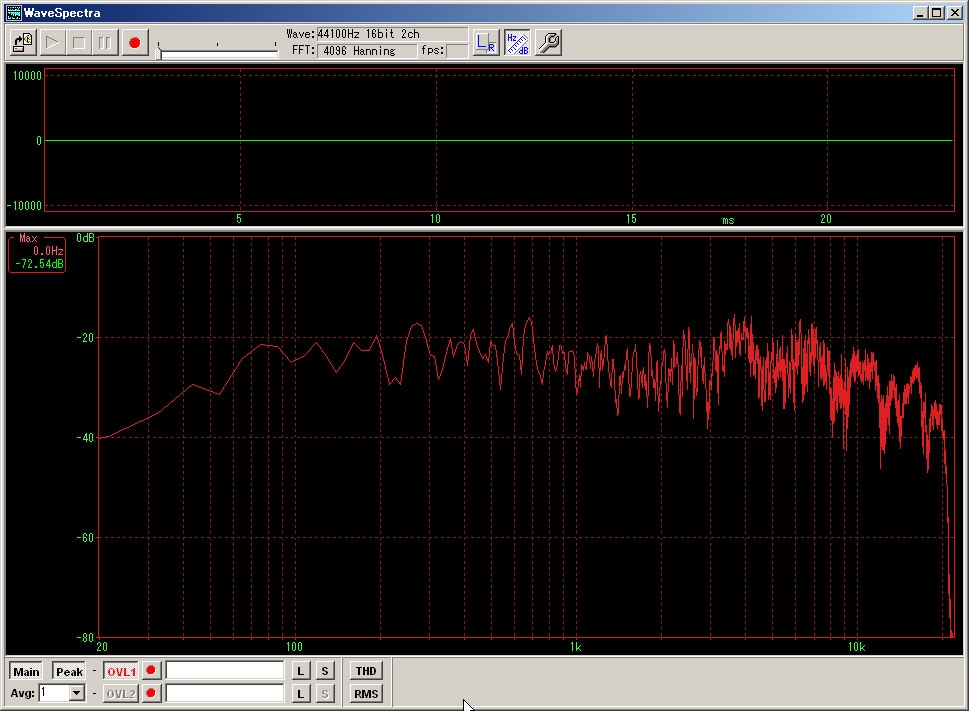Click the L button for OVL2
Viewport: 969px width, 711px height.
click(300, 693)
